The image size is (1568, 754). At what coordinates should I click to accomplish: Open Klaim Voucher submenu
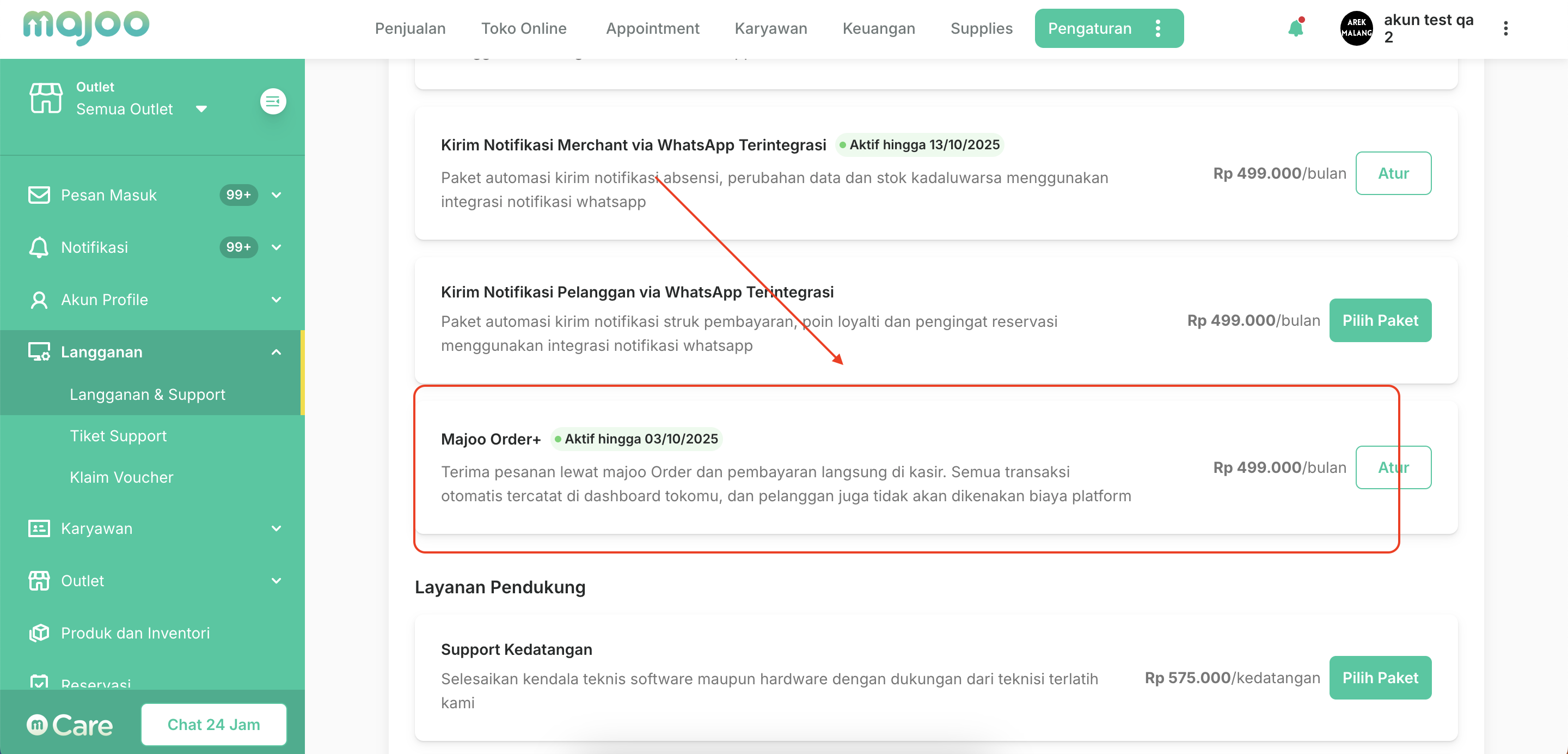click(x=121, y=477)
